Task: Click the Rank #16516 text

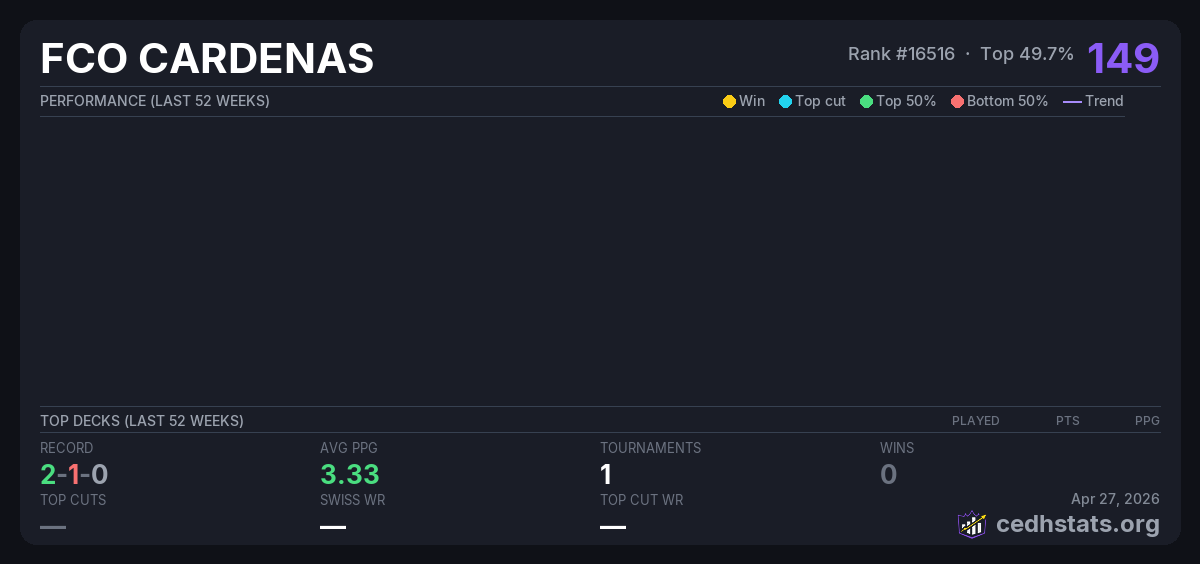Action: (901, 54)
